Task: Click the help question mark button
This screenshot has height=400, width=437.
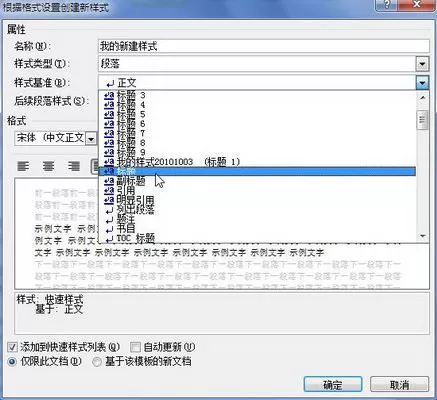Action: point(387,5)
